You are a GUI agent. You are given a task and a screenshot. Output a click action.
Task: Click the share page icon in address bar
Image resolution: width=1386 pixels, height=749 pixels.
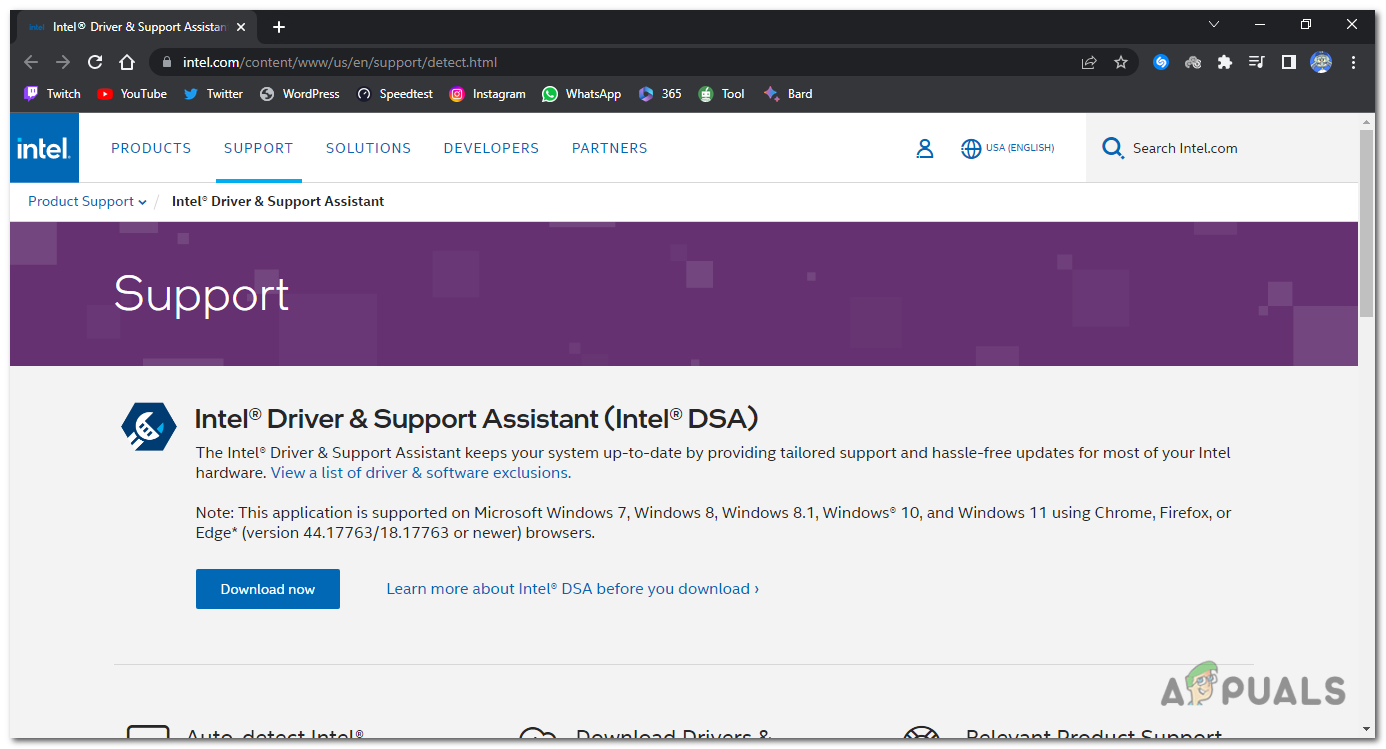click(x=1088, y=61)
